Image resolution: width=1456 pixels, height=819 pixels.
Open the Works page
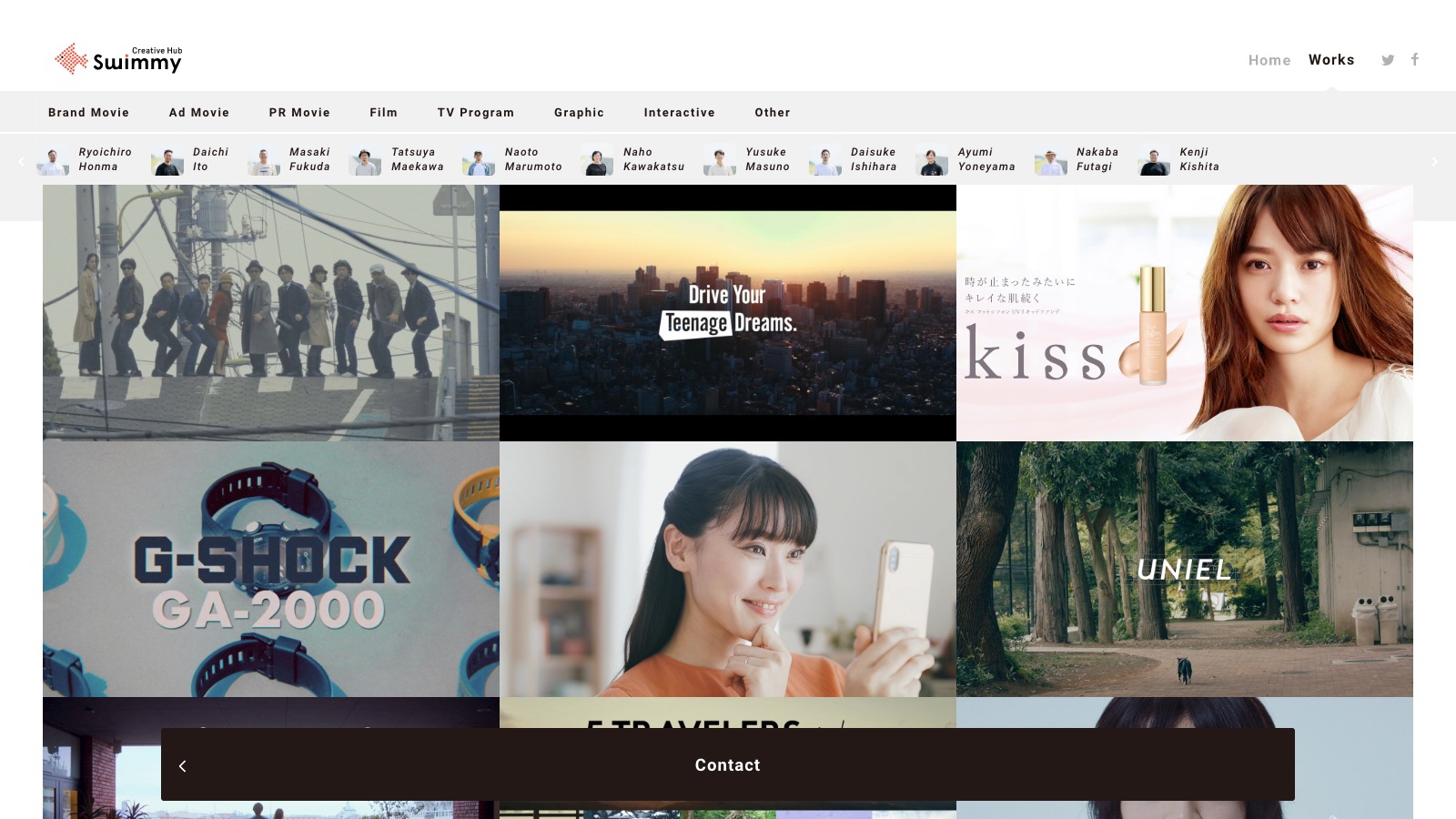[x=1331, y=60]
